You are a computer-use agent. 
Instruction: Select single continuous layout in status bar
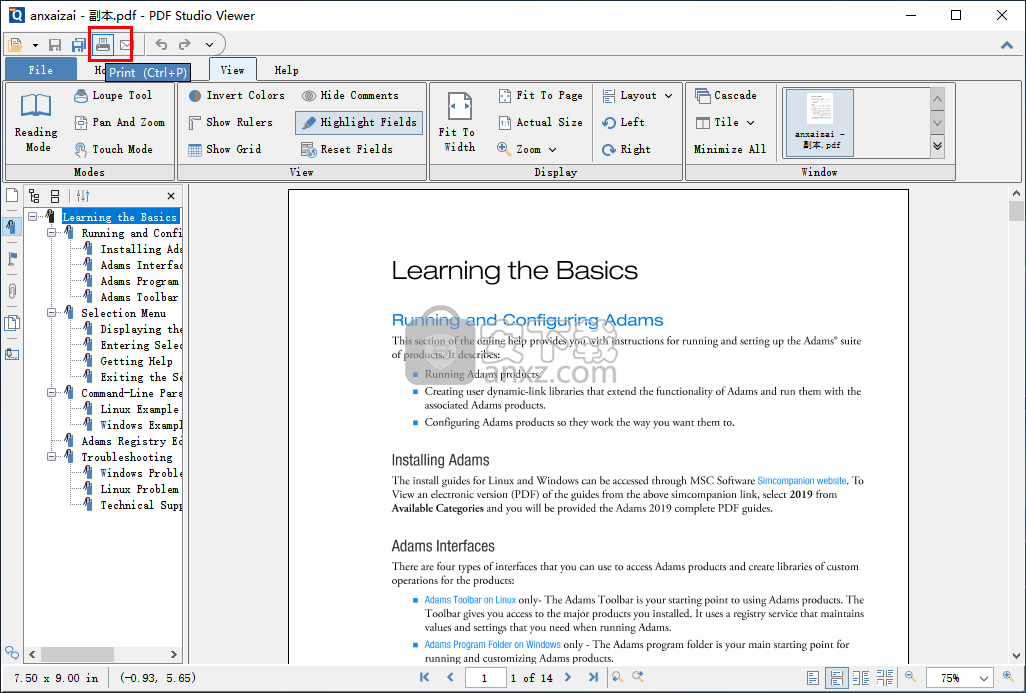point(837,678)
